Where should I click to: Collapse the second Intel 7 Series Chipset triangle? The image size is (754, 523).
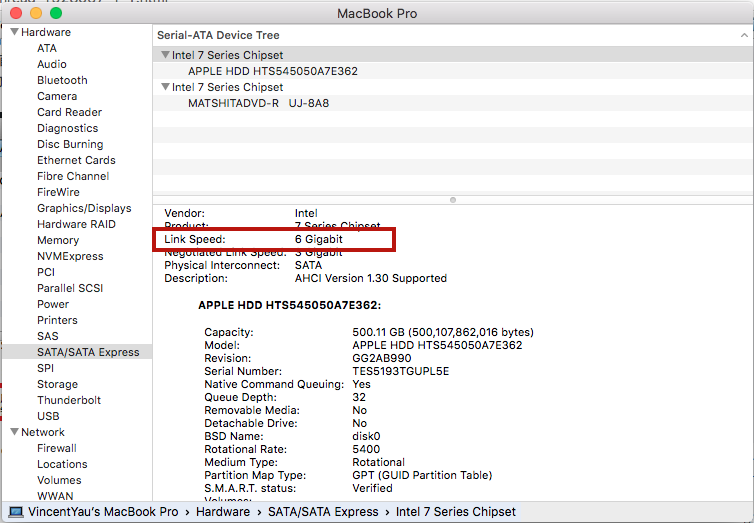(x=165, y=87)
